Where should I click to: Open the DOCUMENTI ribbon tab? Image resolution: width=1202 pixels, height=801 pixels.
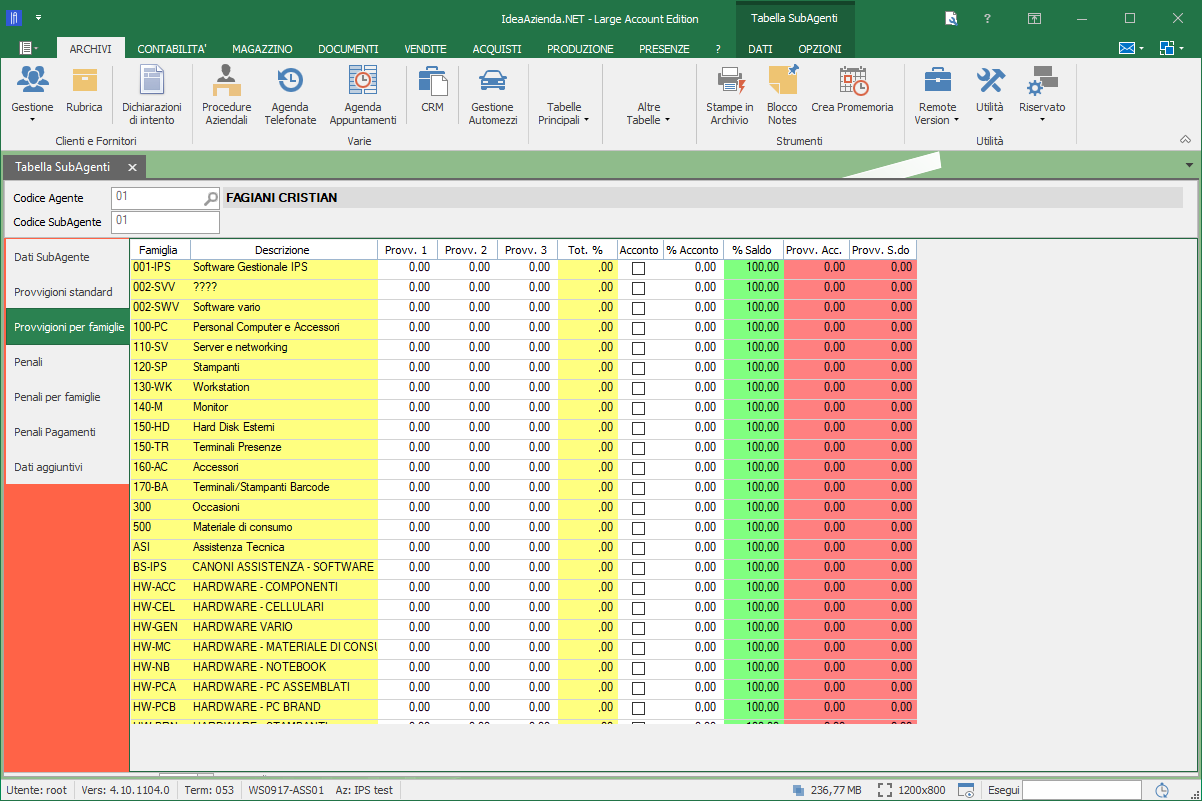point(348,49)
